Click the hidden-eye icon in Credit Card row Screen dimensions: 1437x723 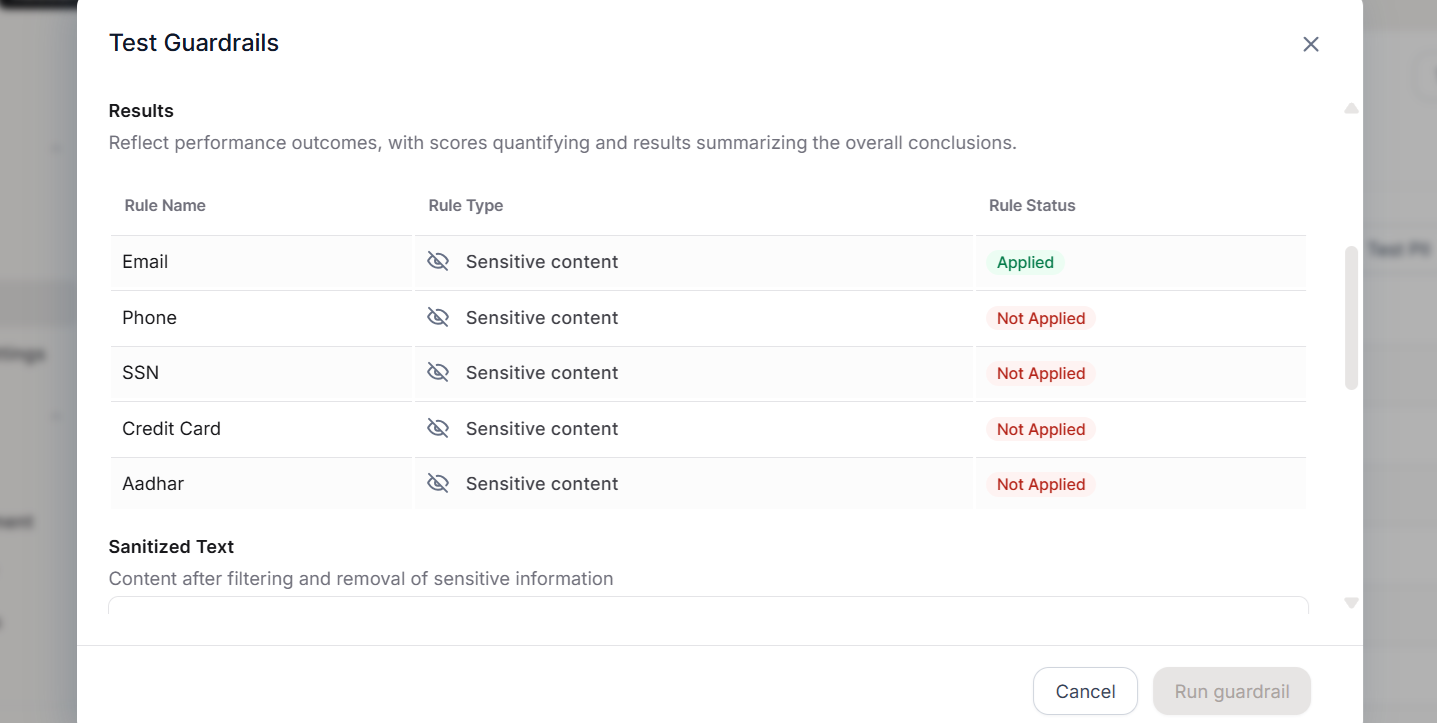tap(438, 429)
